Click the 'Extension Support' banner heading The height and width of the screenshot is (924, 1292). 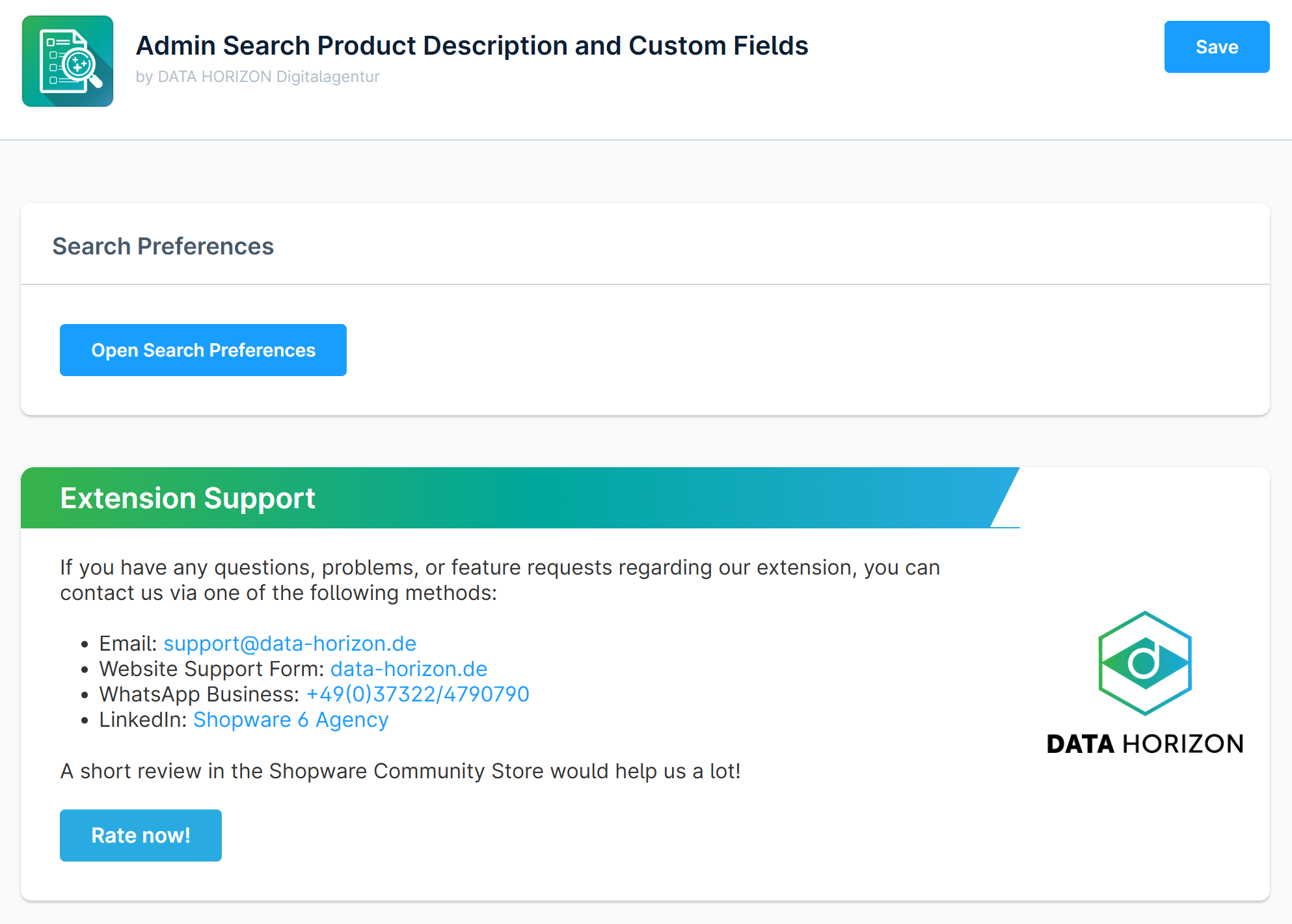coord(187,498)
